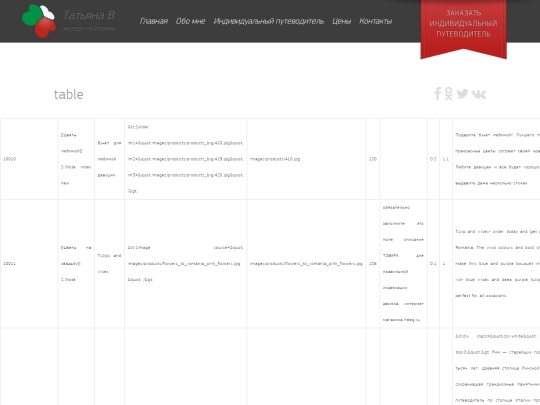This screenshot has height=405, width=540.
Task: Click the cell with value 0.5
Action: coord(433,159)
